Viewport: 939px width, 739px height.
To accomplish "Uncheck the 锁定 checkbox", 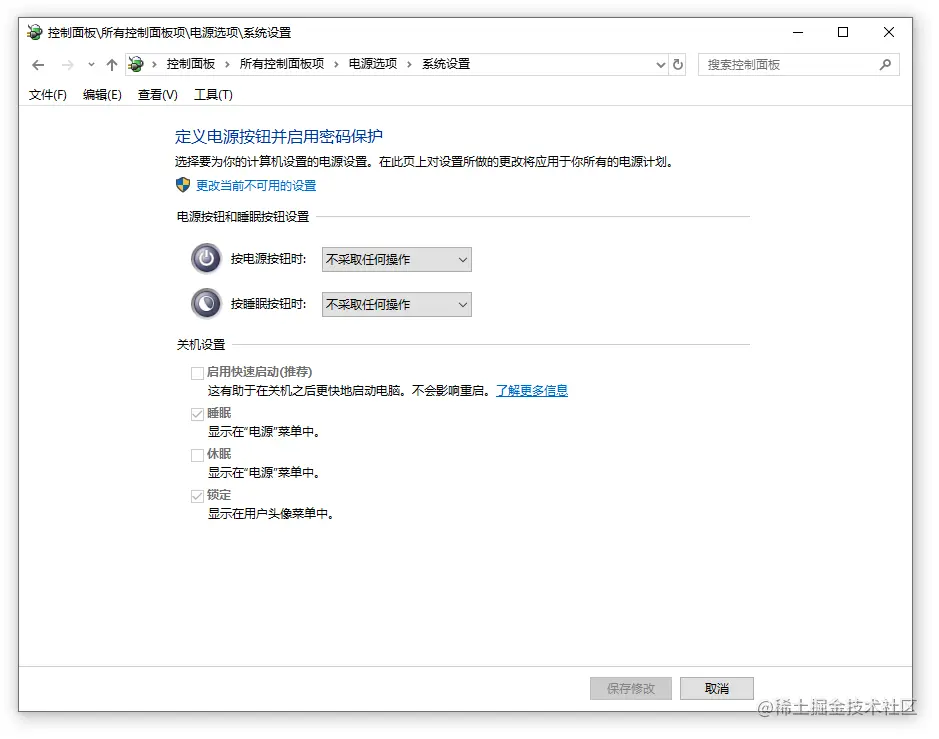I will pyautogui.click(x=197, y=495).
